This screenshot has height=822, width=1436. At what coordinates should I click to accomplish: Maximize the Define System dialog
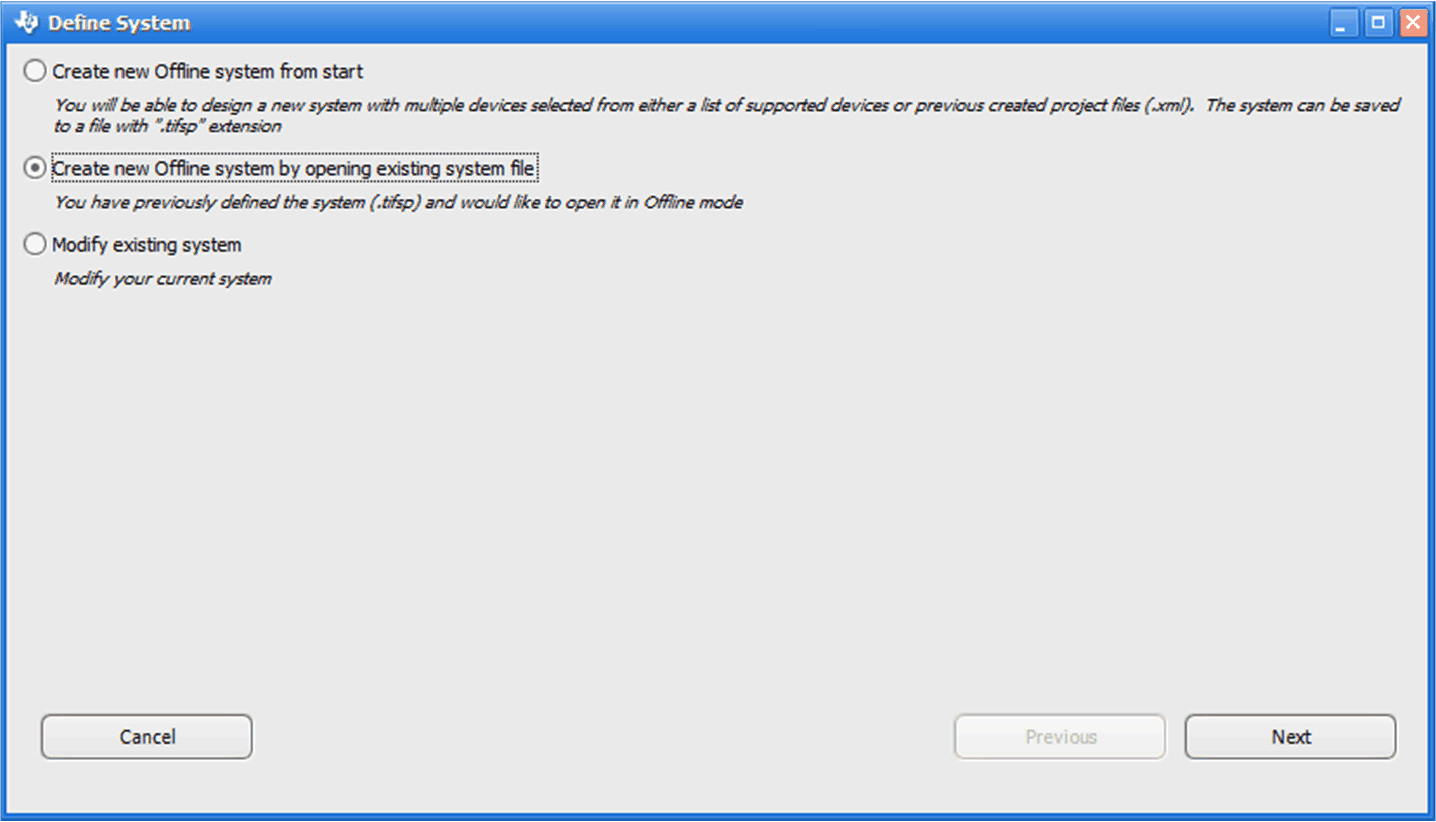[1379, 23]
